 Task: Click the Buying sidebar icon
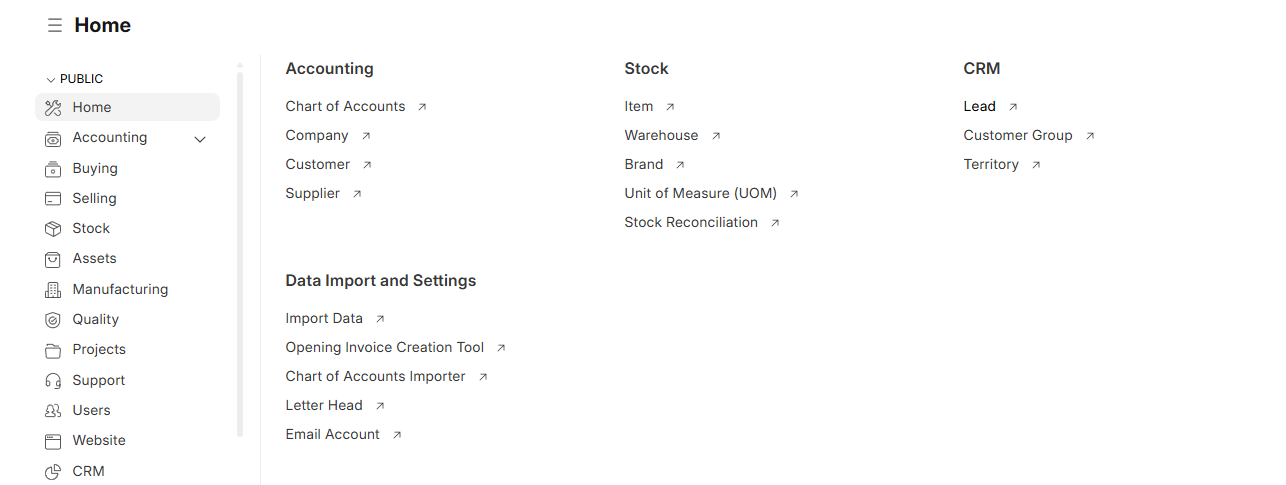tap(53, 169)
